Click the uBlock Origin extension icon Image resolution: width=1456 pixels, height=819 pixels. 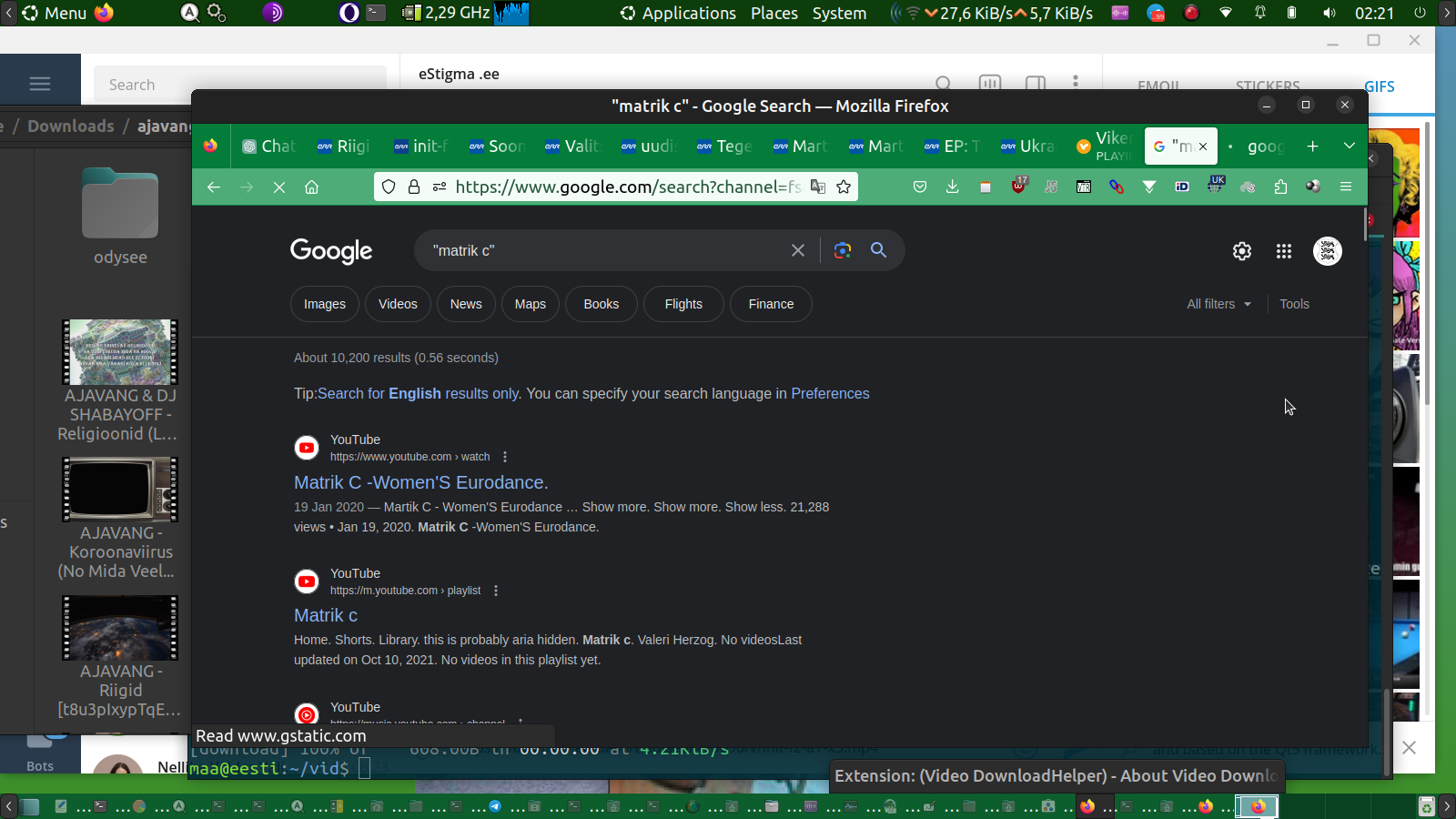pyautogui.click(x=1018, y=187)
